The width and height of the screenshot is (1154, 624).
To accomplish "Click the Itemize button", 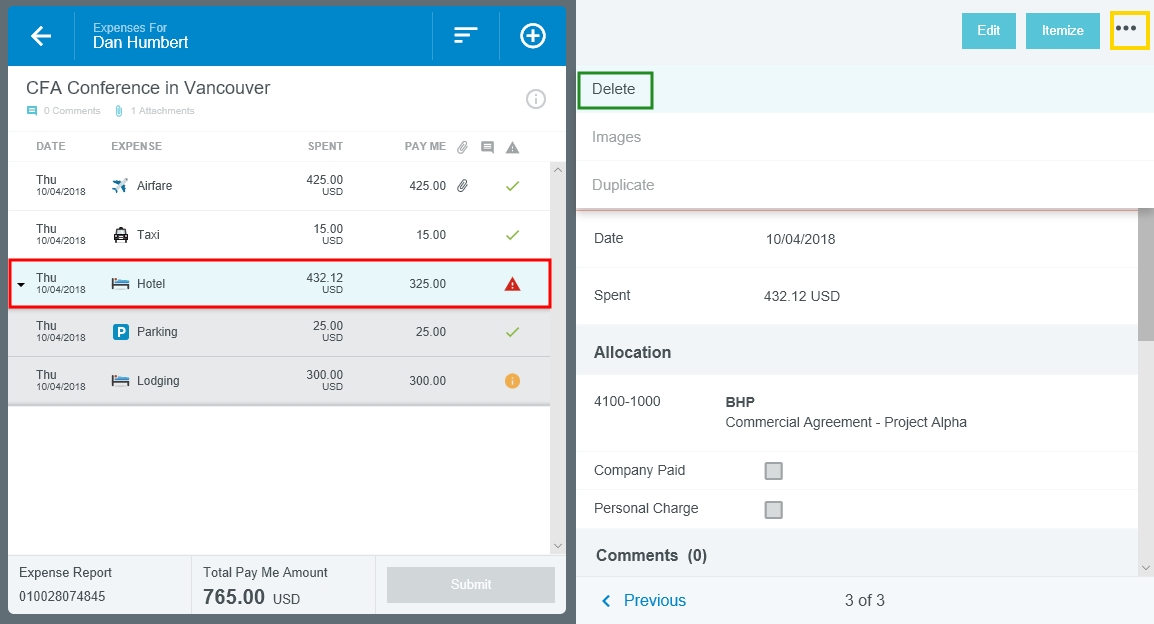I will pyautogui.click(x=1062, y=31).
